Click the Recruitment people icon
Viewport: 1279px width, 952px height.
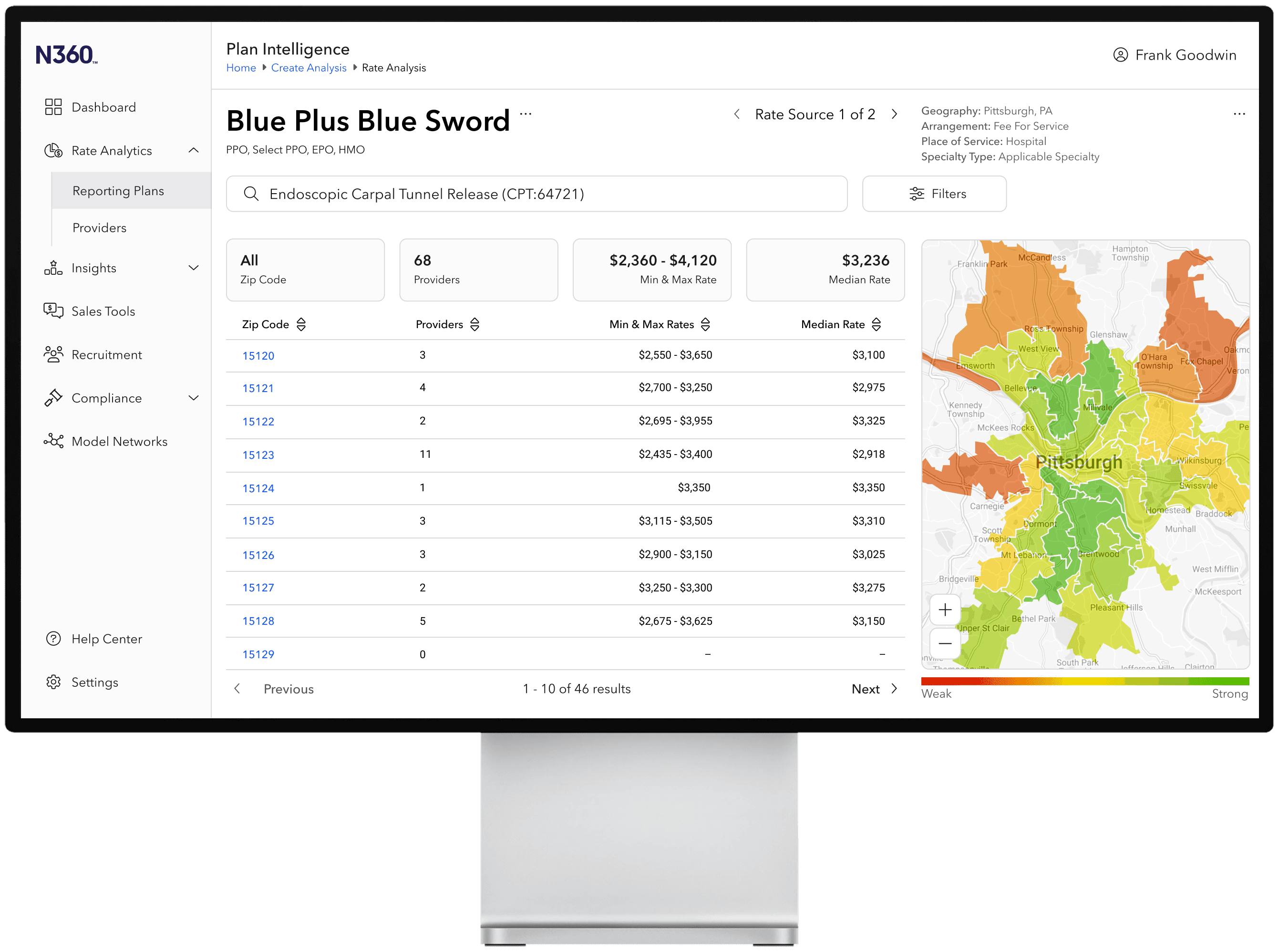(53, 354)
